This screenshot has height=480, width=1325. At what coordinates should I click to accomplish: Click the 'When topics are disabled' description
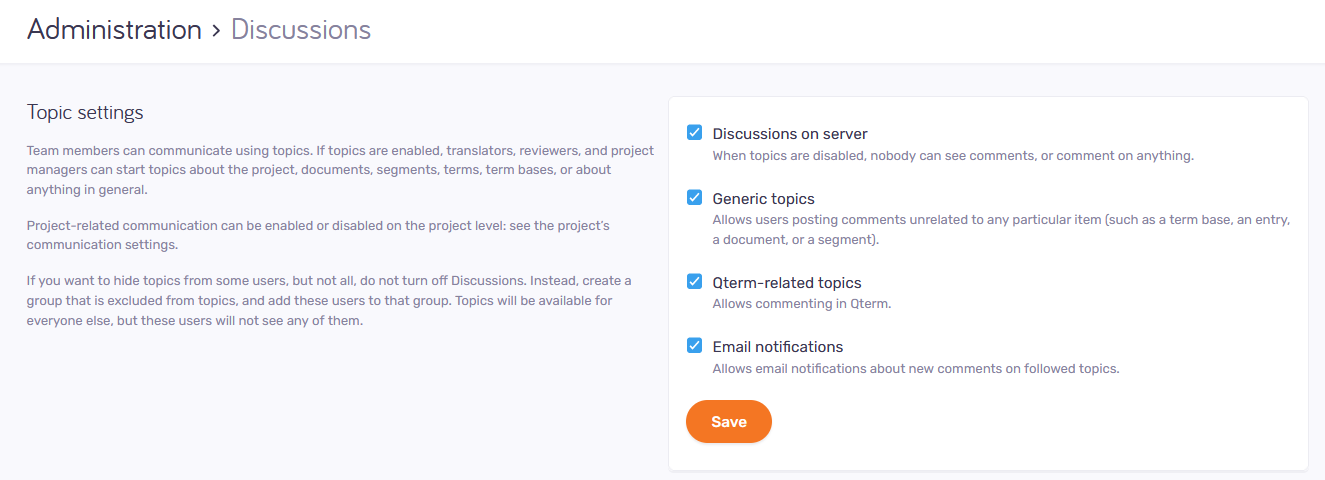pyautogui.click(x=954, y=156)
